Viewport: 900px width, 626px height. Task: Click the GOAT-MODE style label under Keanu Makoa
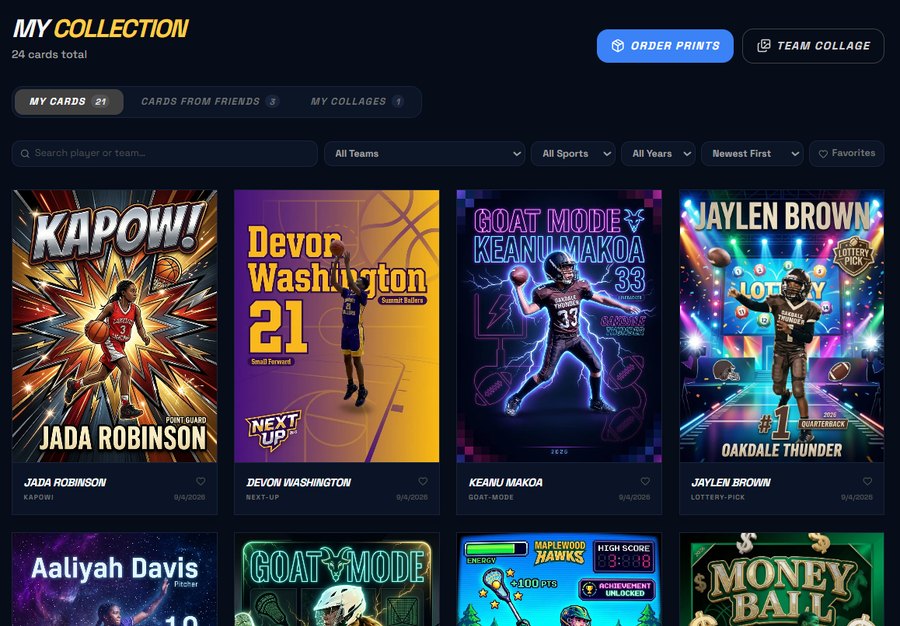pos(491,497)
